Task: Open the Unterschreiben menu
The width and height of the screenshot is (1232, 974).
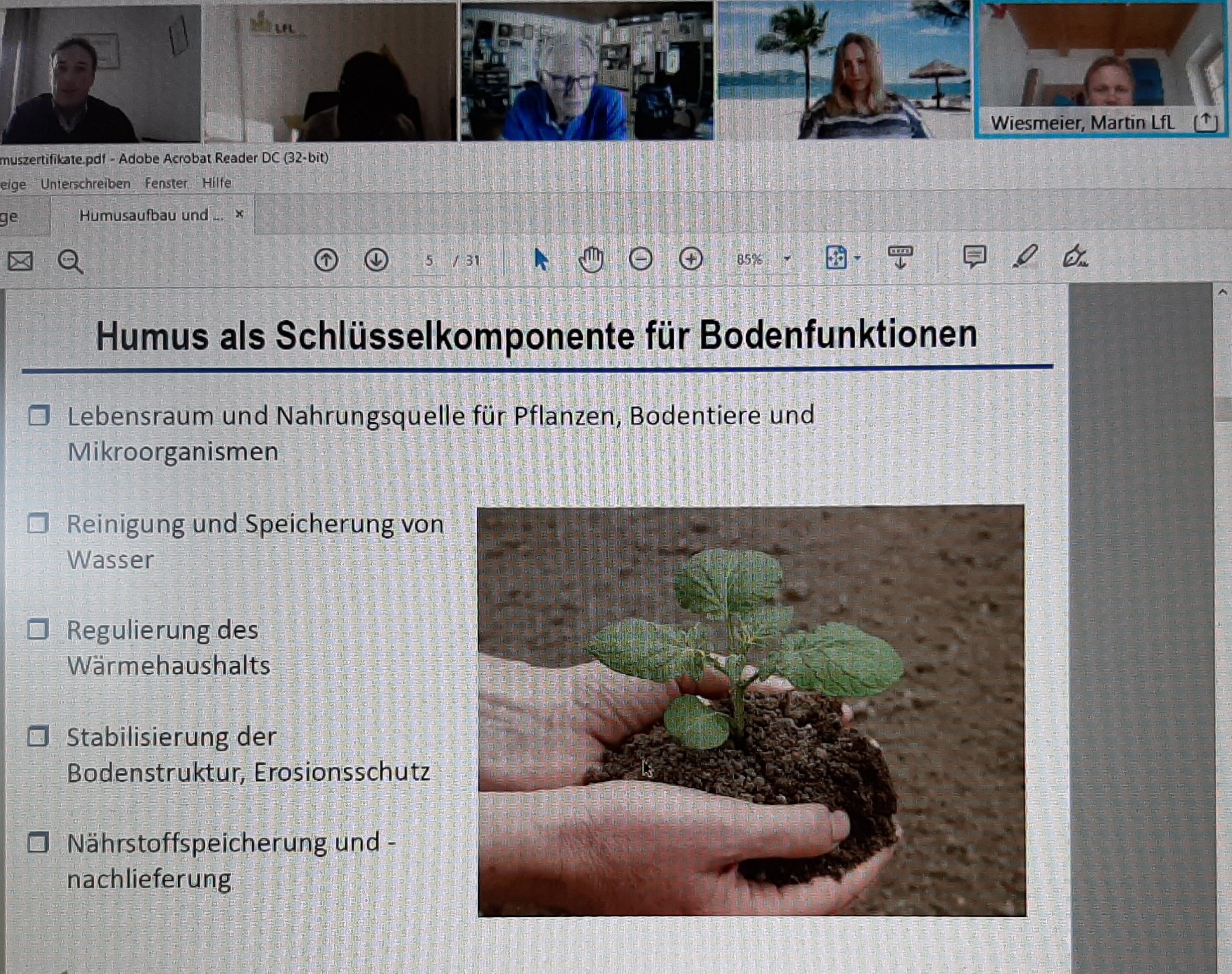Action: (85, 184)
